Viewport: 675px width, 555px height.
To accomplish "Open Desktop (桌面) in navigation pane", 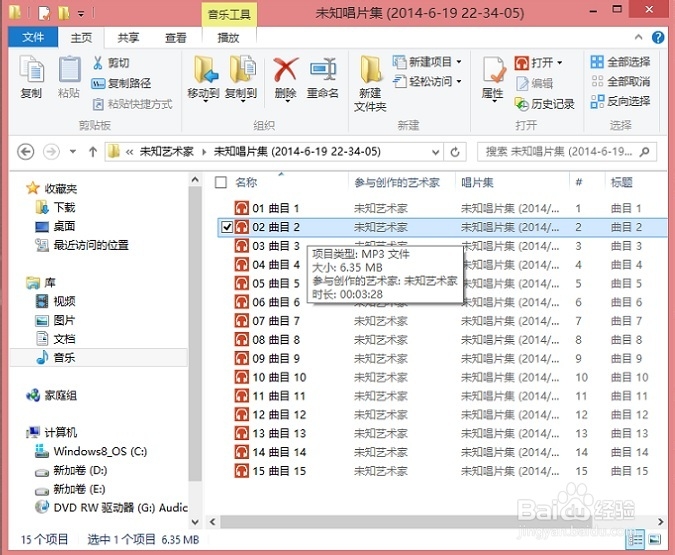I will click(x=56, y=226).
